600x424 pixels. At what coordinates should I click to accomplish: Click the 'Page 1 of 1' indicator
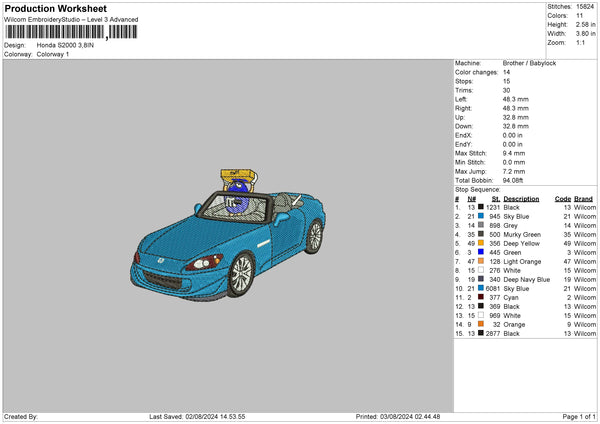point(579,417)
